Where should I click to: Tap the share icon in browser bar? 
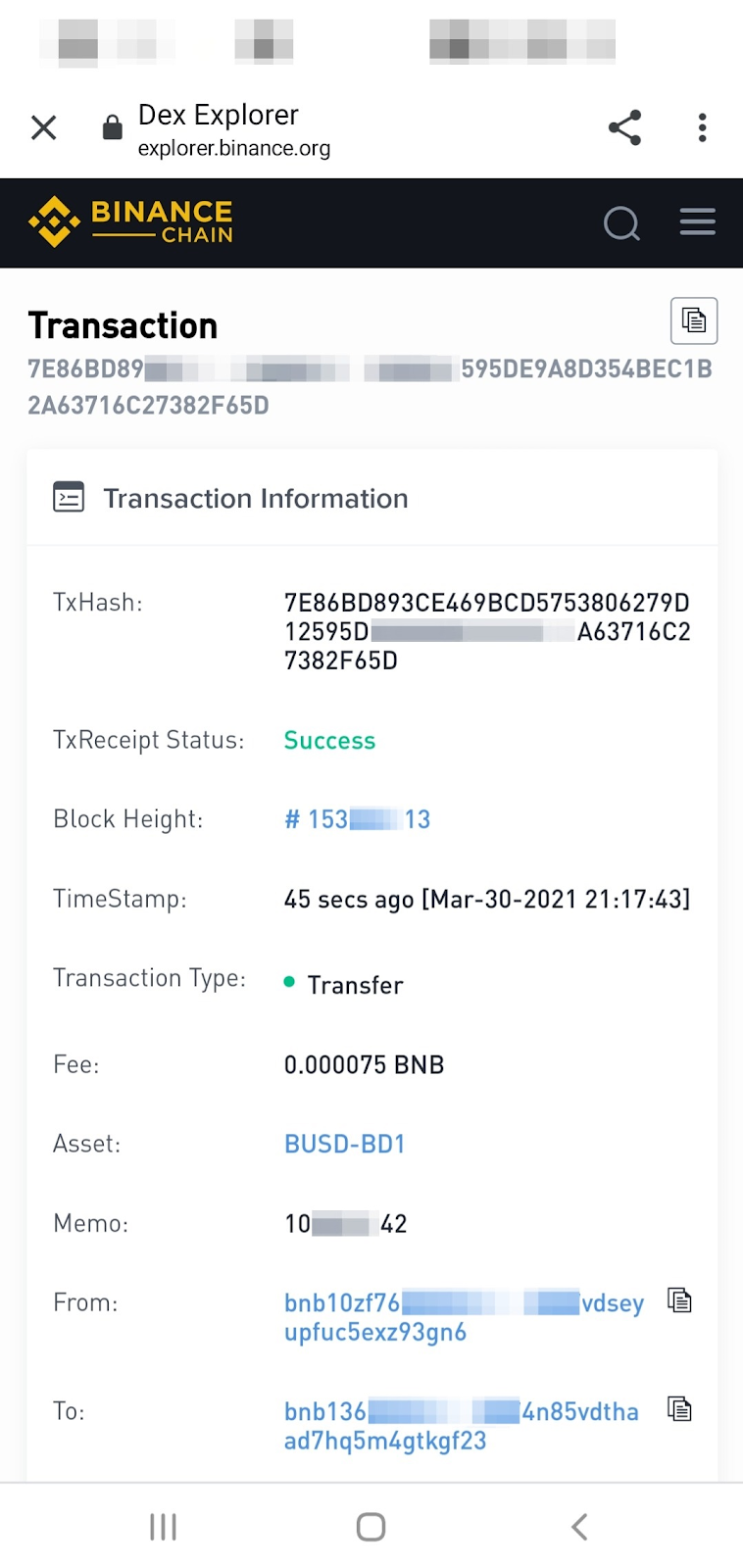[624, 127]
